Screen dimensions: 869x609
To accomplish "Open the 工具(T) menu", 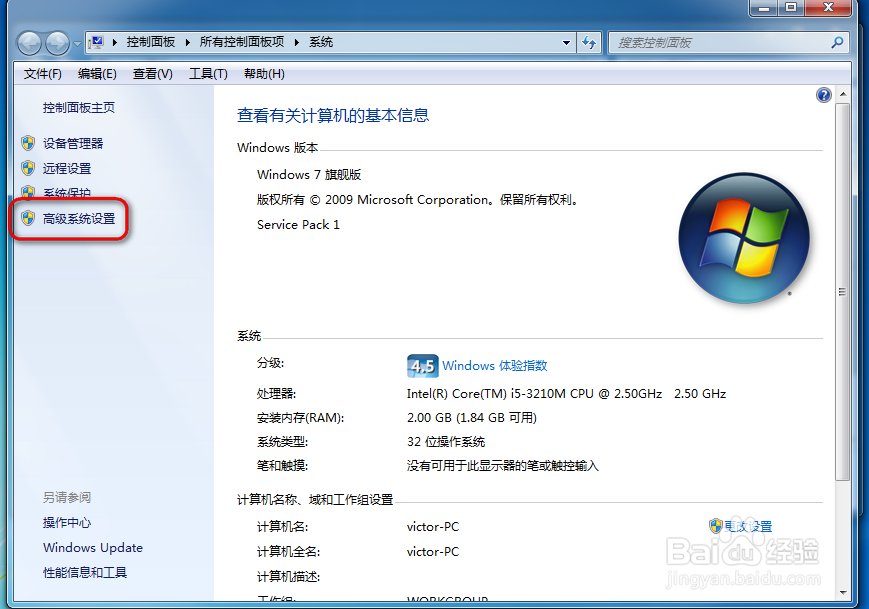I will (208, 74).
